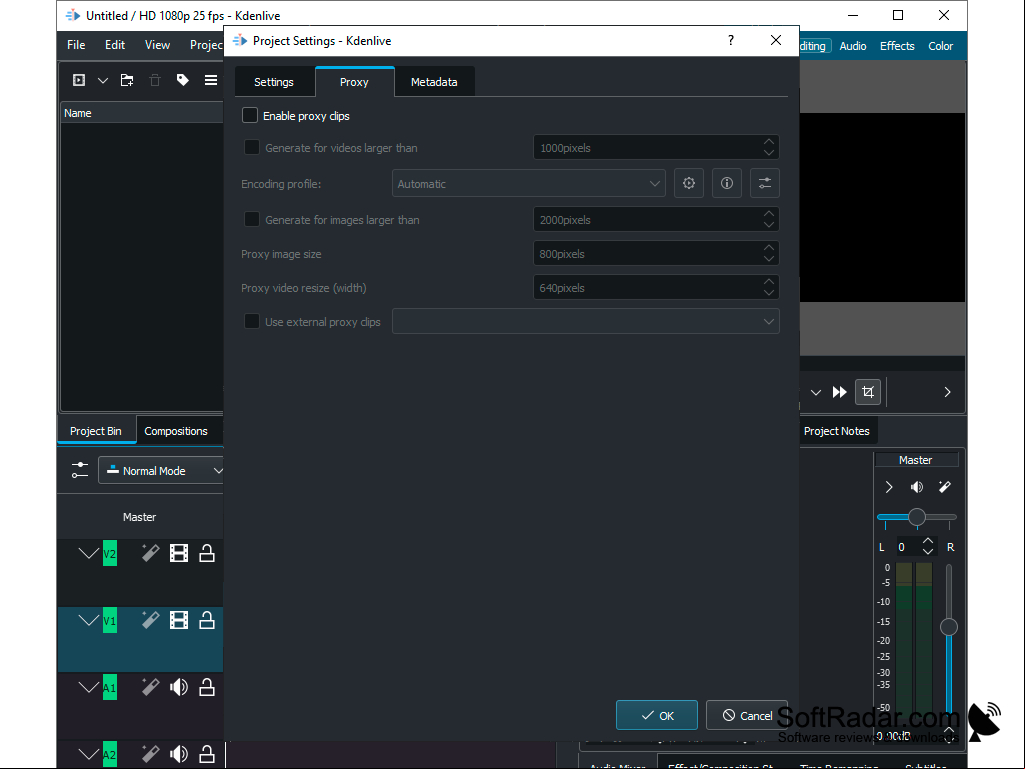Switch to Compositions tab
Screen dimensions: 1025x769
[x=176, y=431]
